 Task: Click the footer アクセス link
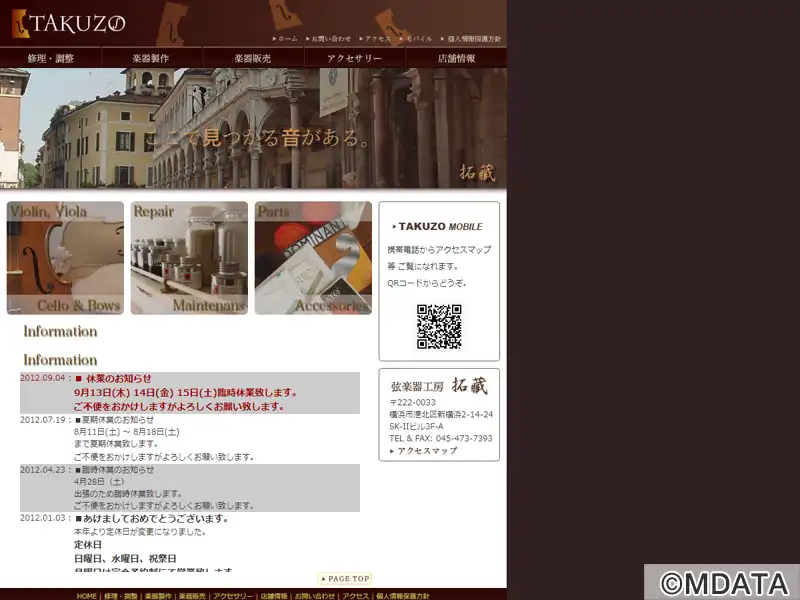pyautogui.click(x=356, y=596)
